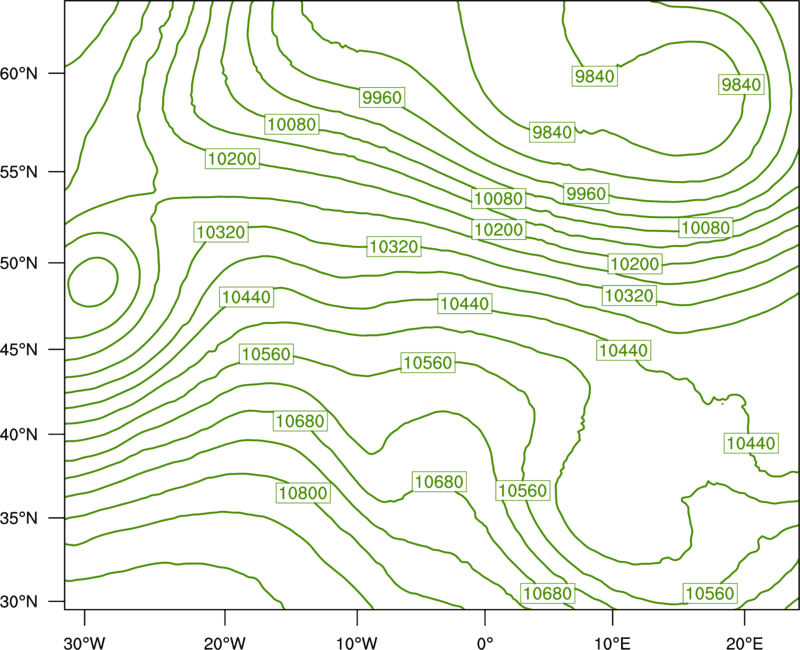Viewport: 800px width, 650px height.
Task: Click the 10560 label adjacent to a 10680 label
Action: tap(522, 490)
